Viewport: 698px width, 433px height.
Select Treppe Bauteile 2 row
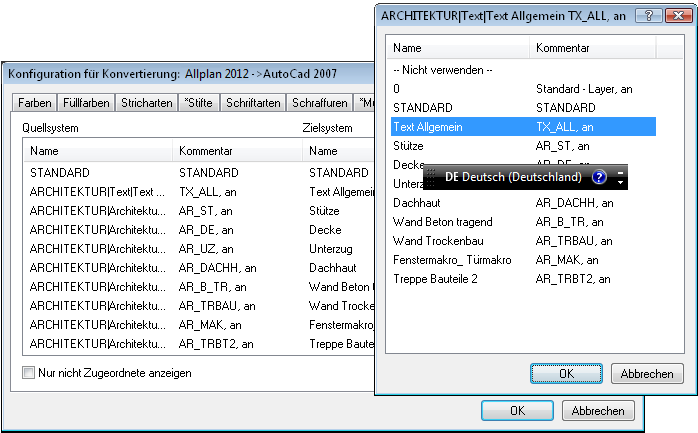point(523,279)
